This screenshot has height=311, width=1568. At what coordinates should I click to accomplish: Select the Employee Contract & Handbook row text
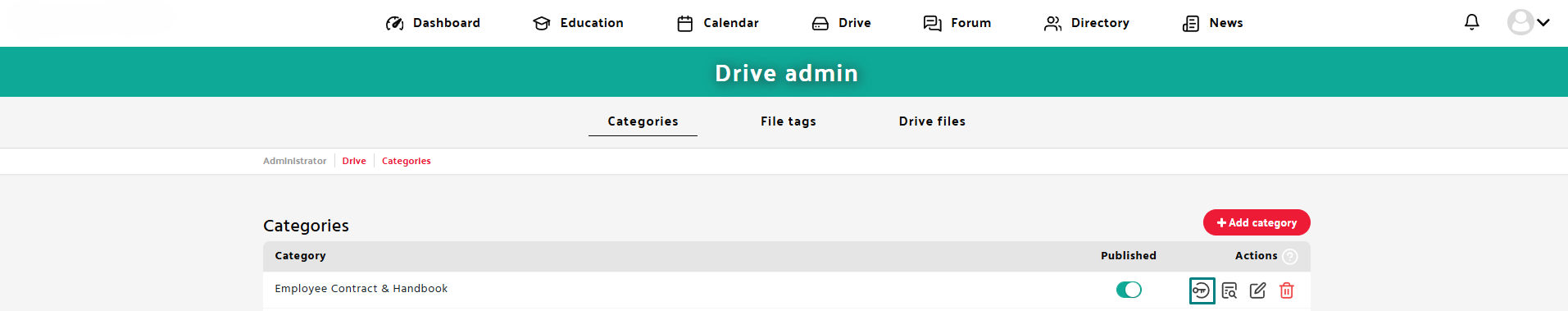(361, 289)
